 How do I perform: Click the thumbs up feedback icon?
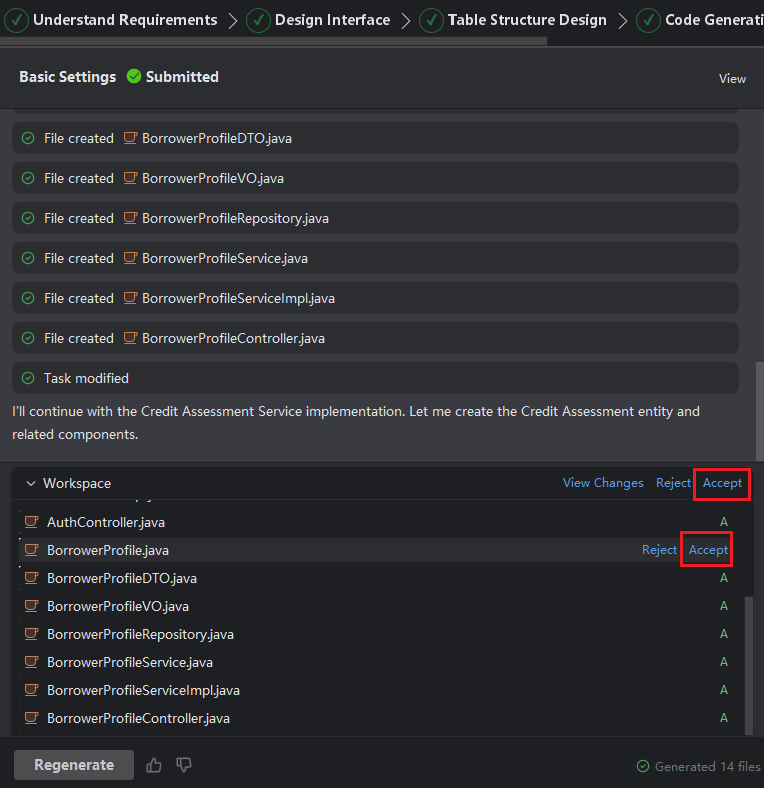coord(154,765)
